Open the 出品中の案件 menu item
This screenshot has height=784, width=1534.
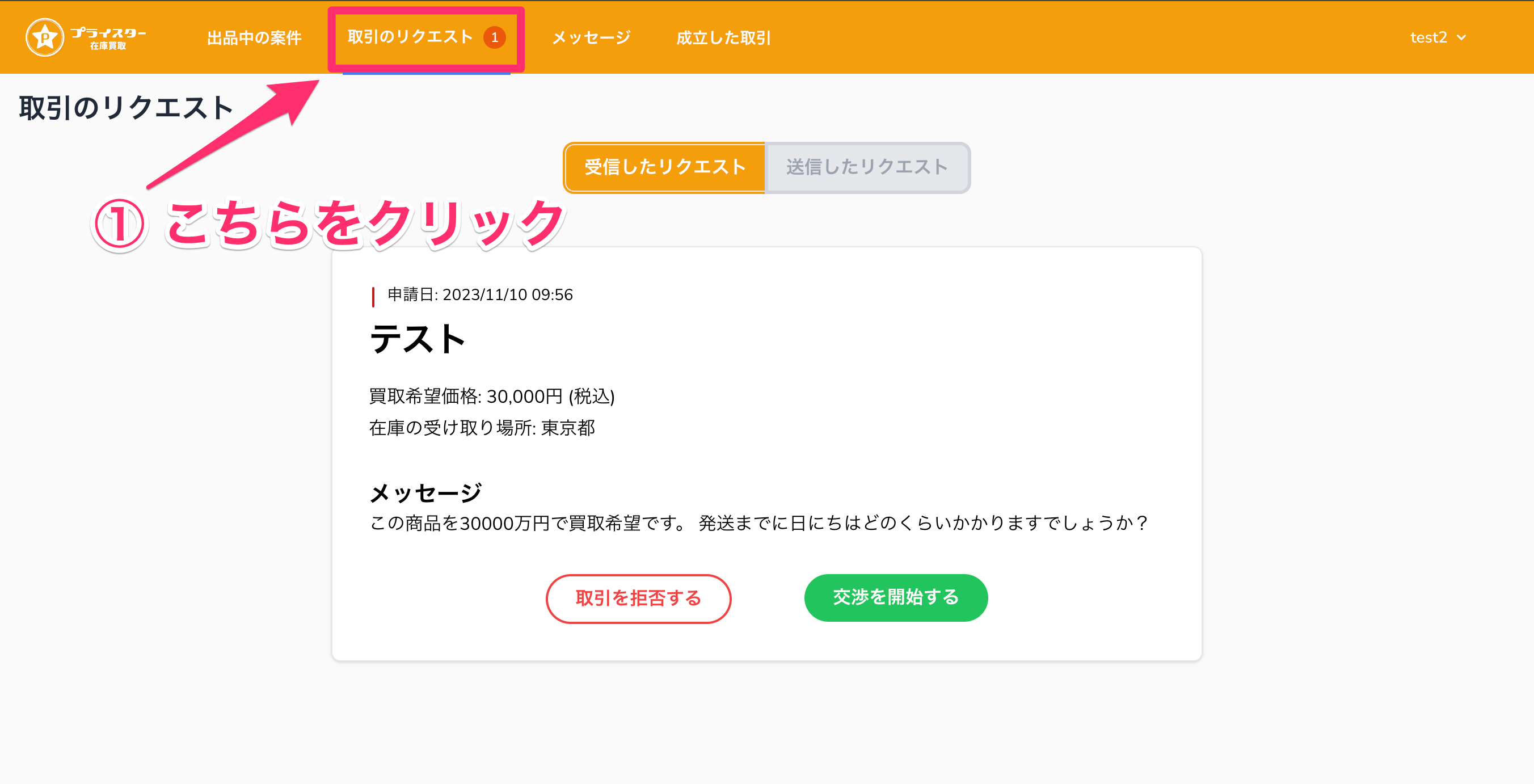[254, 37]
